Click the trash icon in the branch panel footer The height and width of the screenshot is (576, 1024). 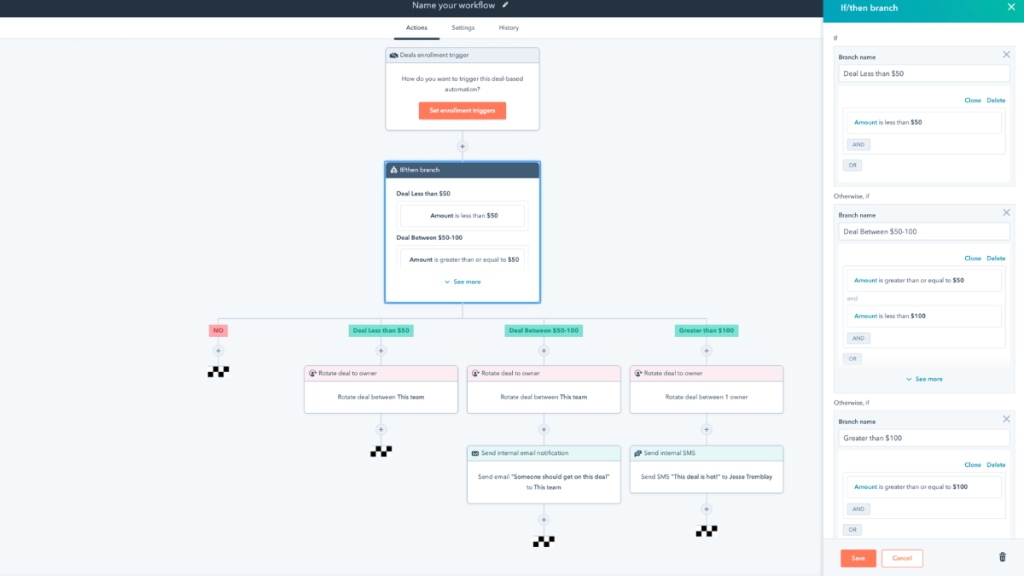click(x=1003, y=559)
